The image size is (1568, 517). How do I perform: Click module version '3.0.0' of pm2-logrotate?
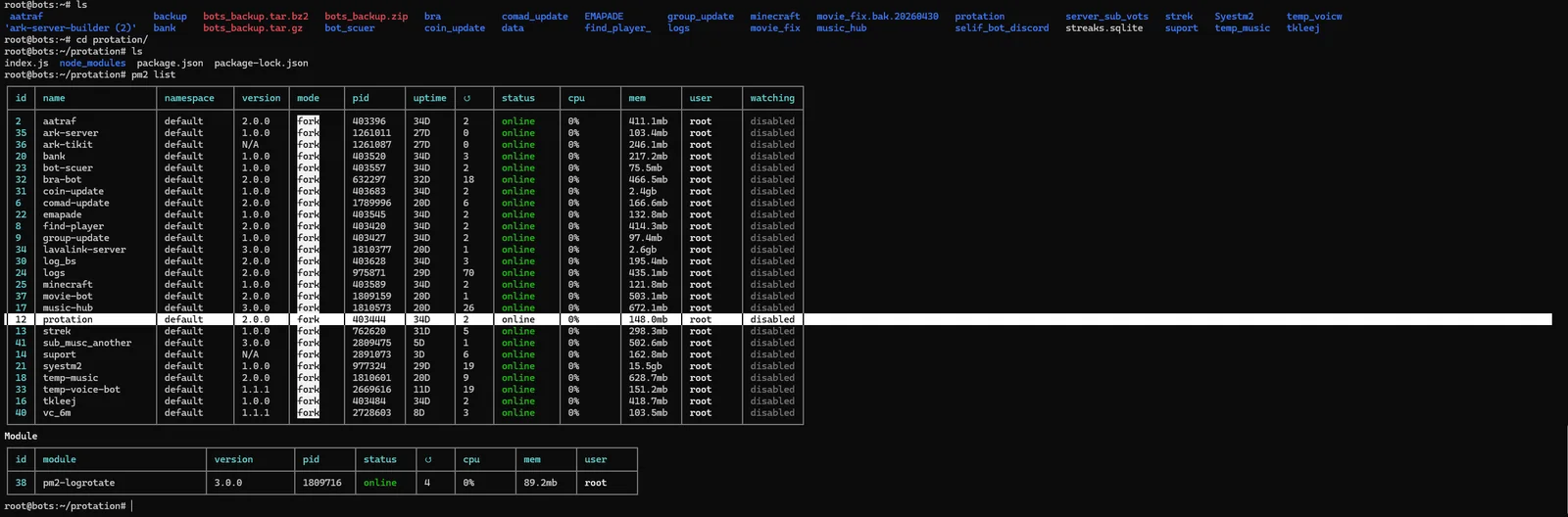tap(227, 483)
